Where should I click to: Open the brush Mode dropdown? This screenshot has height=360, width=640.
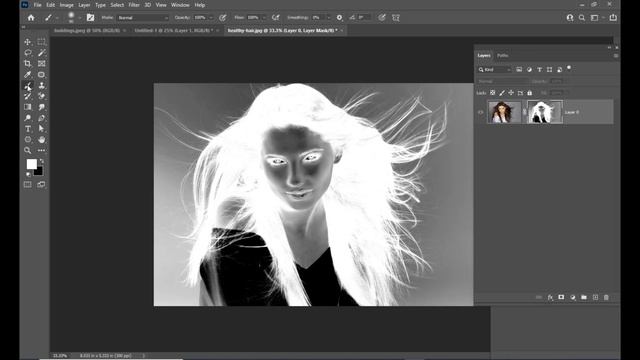point(143,18)
